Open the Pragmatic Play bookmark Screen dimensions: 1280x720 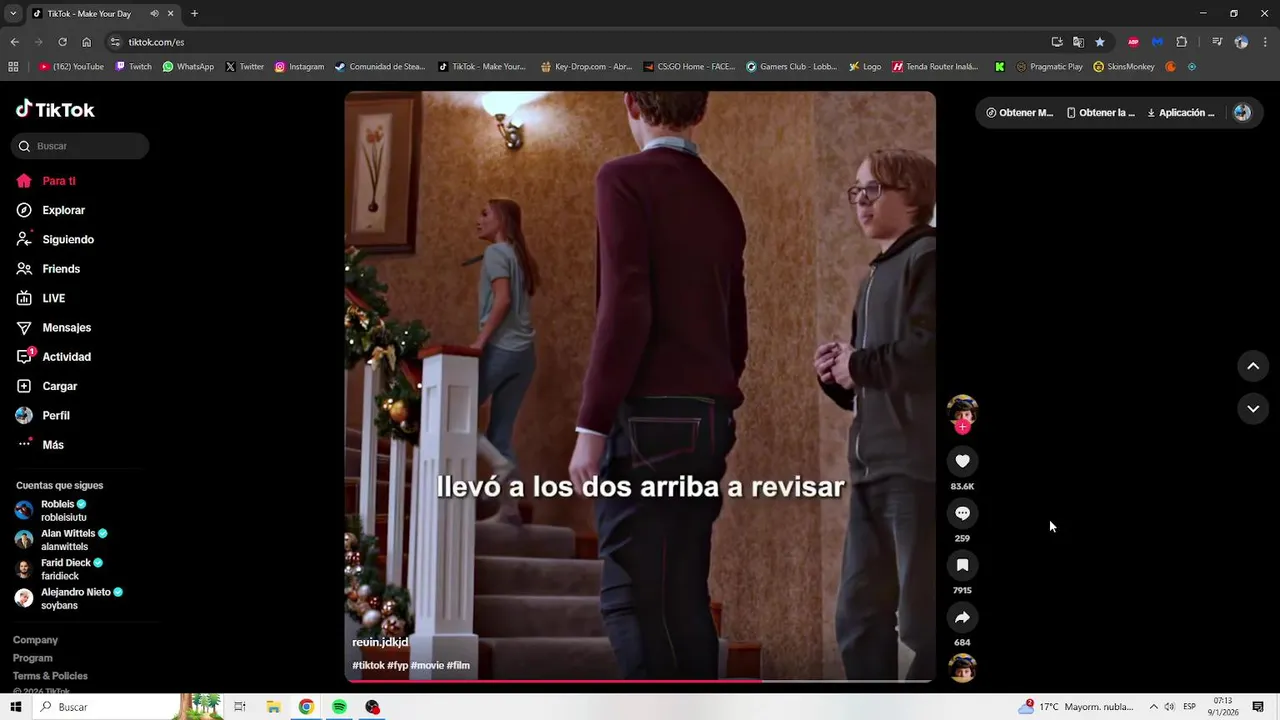pos(1049,67)
